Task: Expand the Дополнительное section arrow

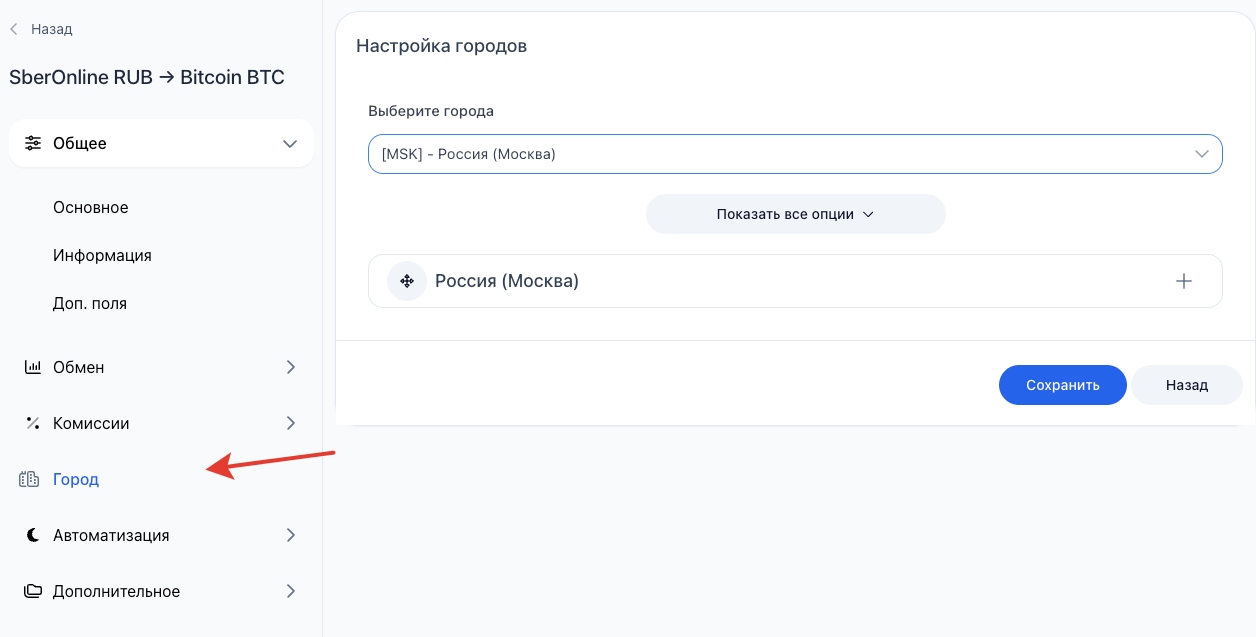Action: click(x=291, y=591)
